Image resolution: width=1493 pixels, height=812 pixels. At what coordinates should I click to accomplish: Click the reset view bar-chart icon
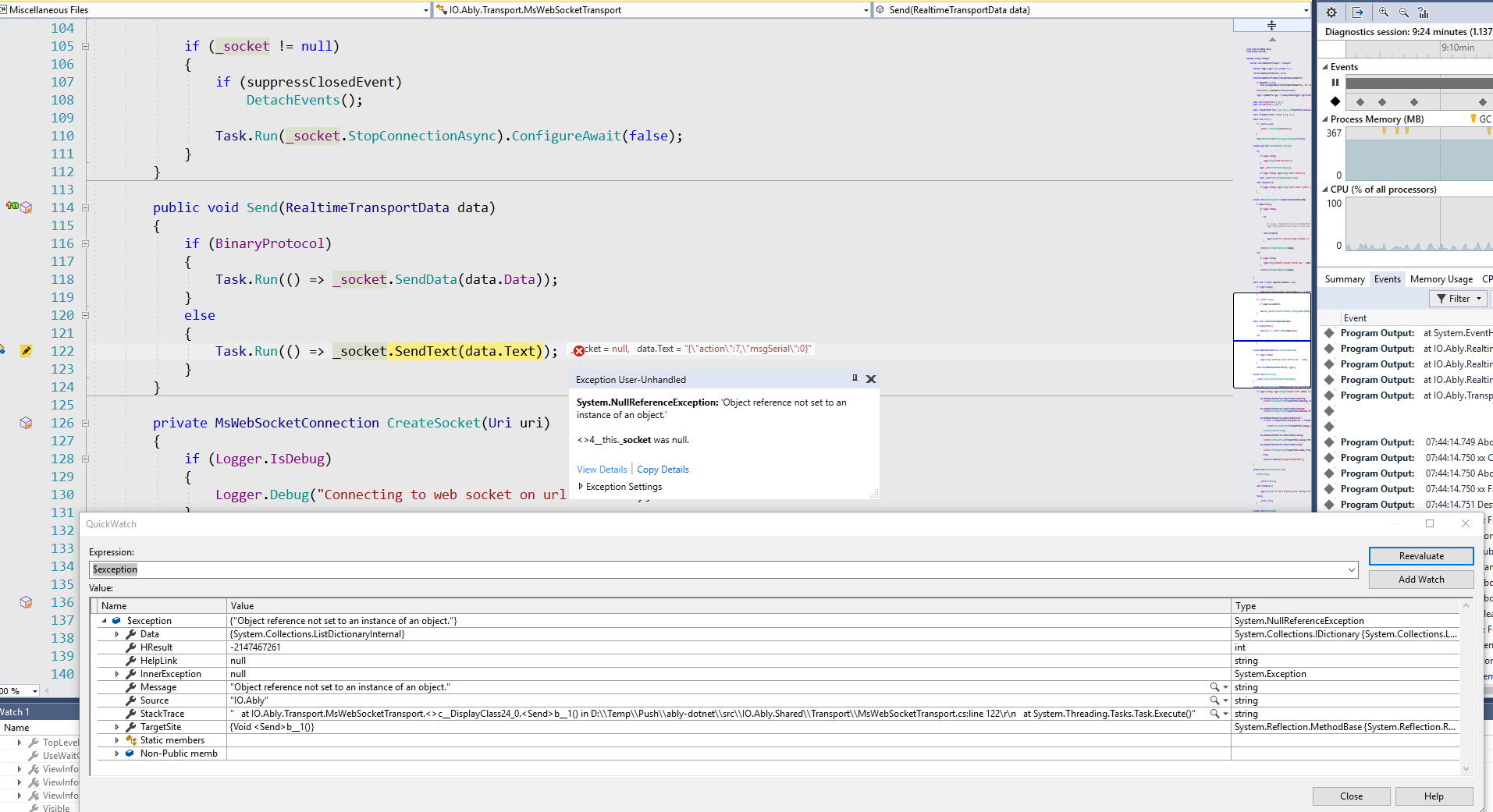pos(1424,12)
